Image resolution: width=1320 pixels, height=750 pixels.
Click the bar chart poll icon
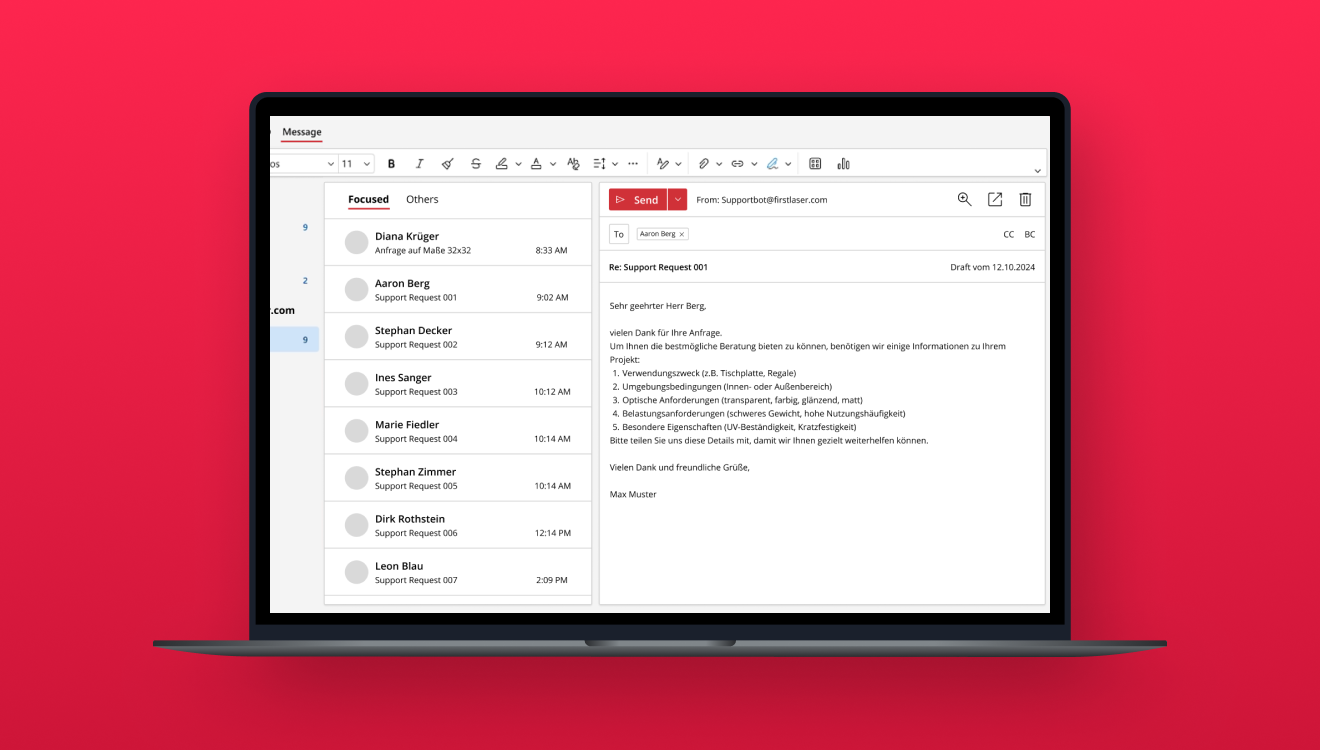coord(843,164)
